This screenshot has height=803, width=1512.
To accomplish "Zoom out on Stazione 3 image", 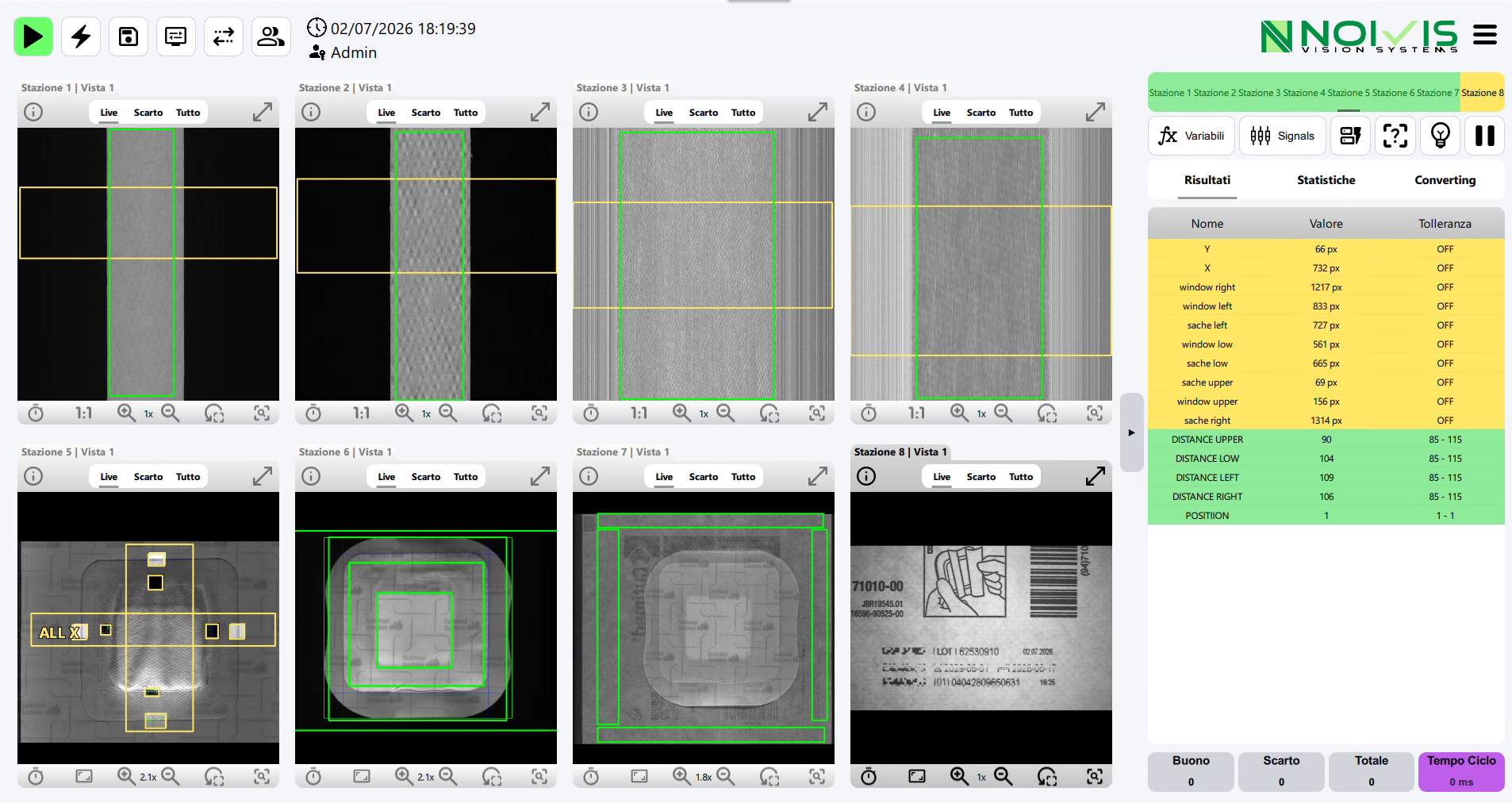I will [726, 413].
